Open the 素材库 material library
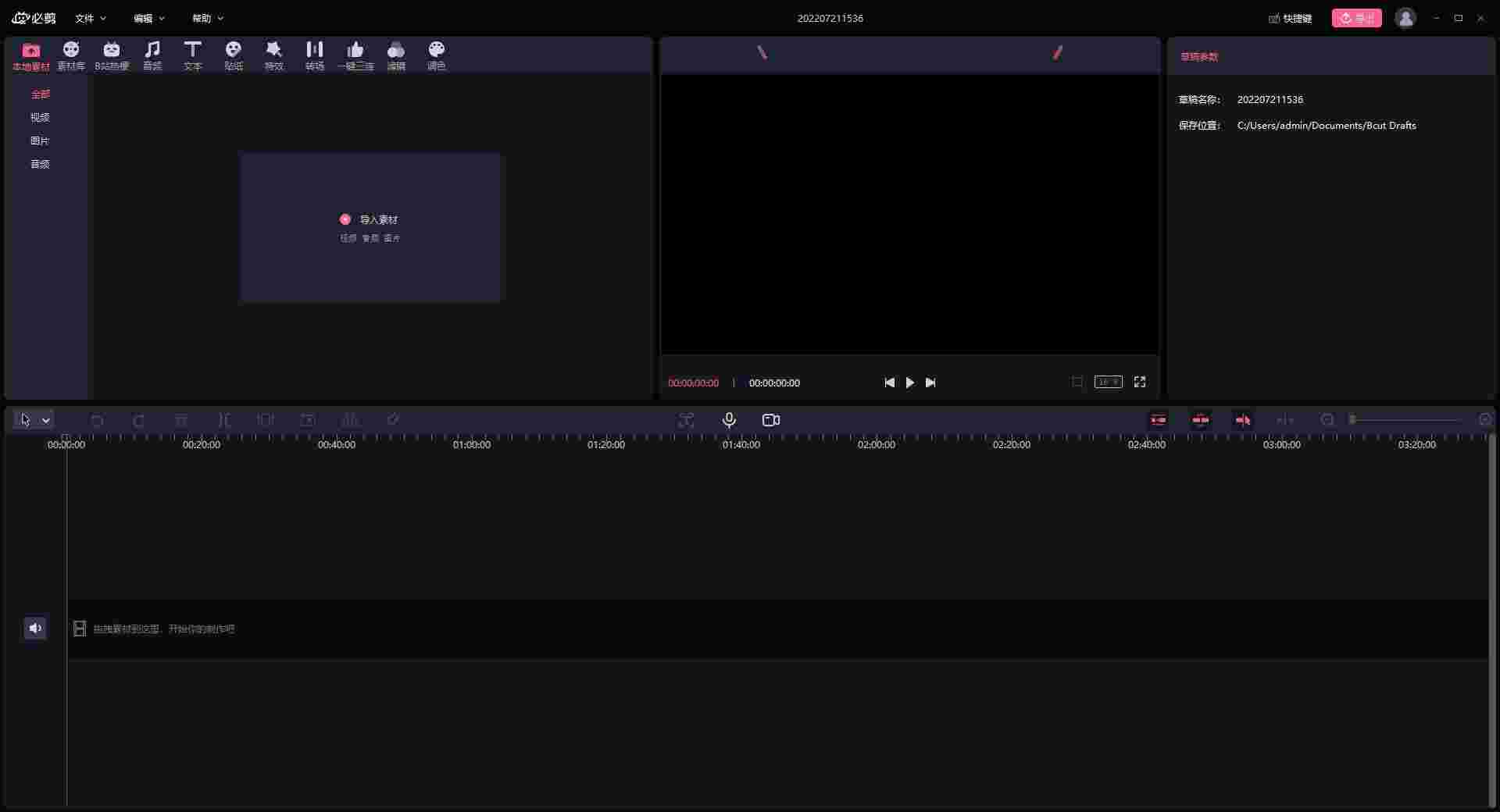The image size is (1500, 812). point(71,56)
